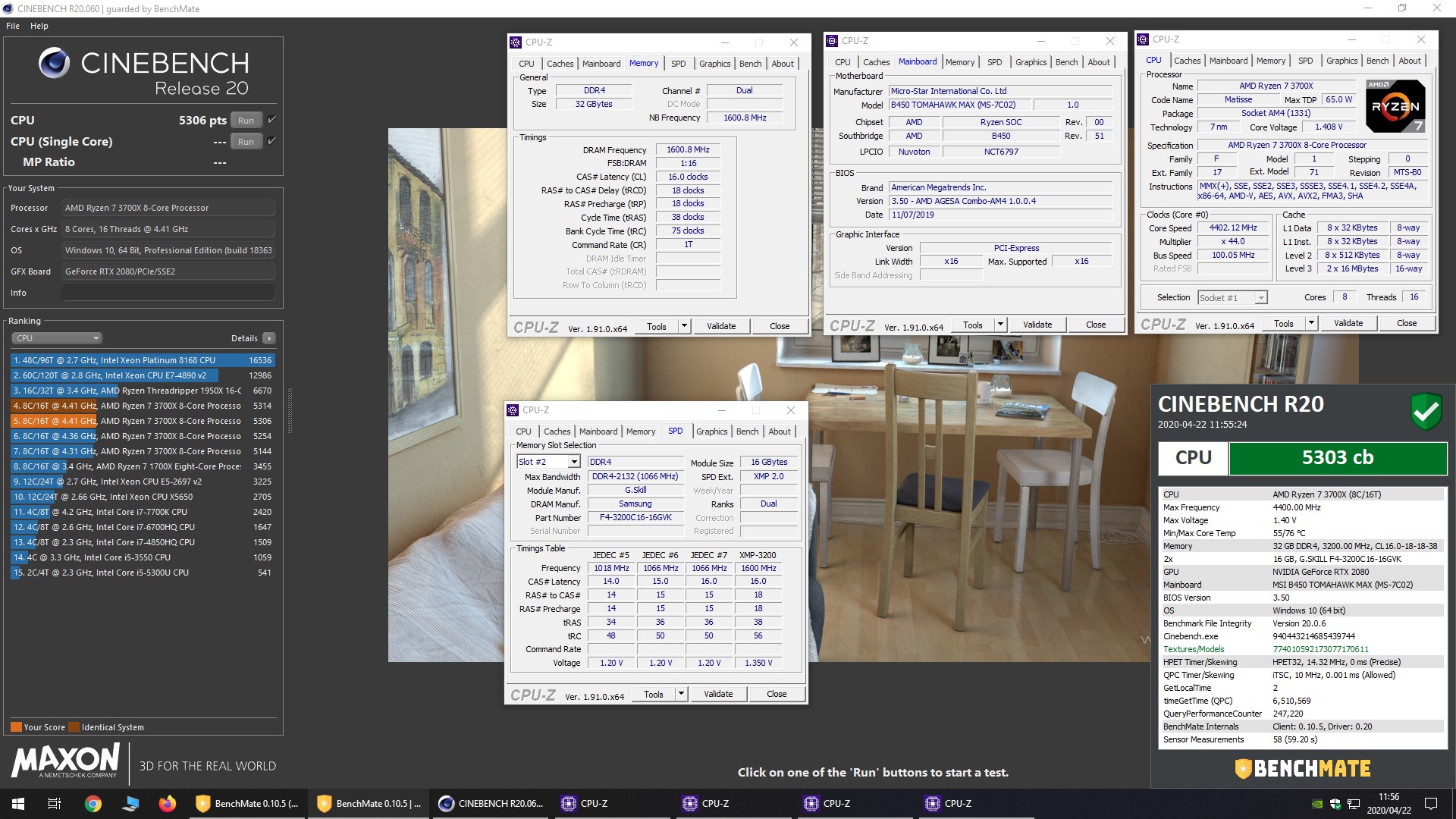
Task: Click the Identical System legend swatch
Action: coord(74,727)
